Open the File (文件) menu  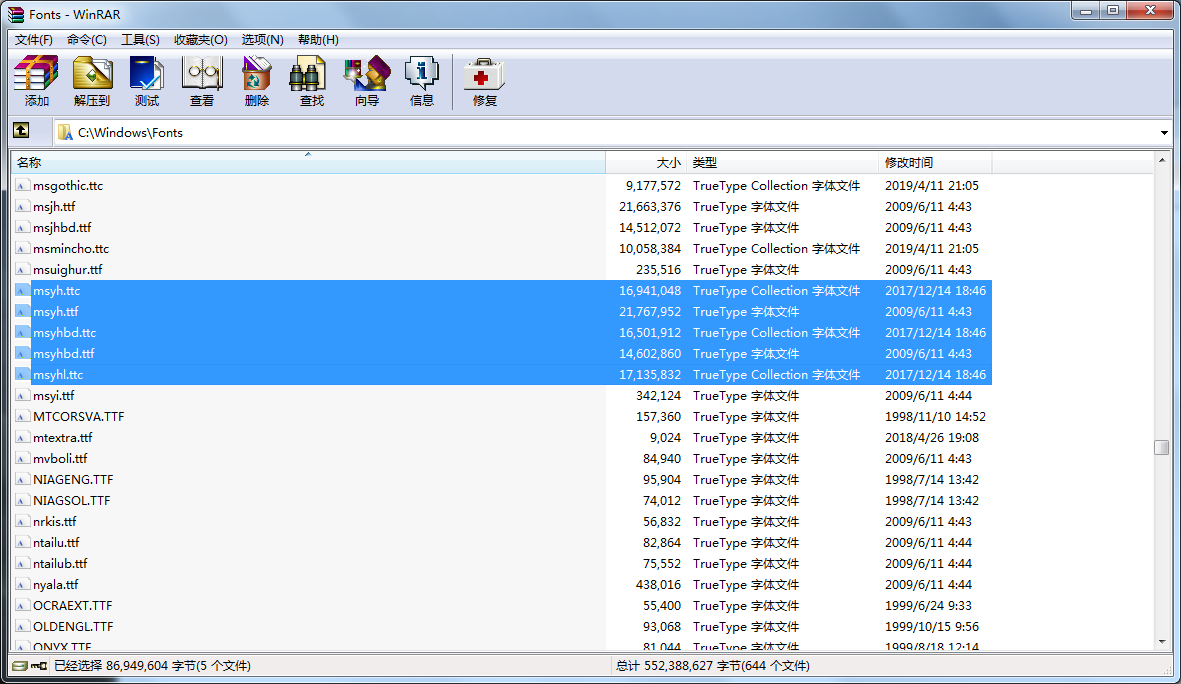(34, 39)
